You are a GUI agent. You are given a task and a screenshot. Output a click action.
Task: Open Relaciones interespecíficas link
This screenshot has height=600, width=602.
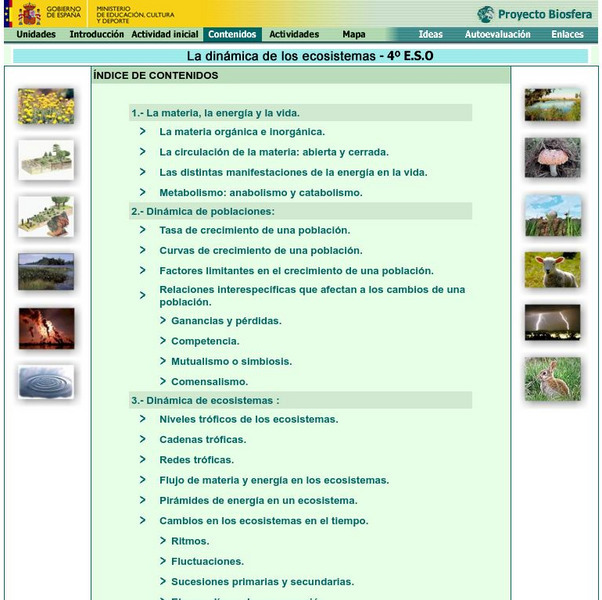click(312, 296)
